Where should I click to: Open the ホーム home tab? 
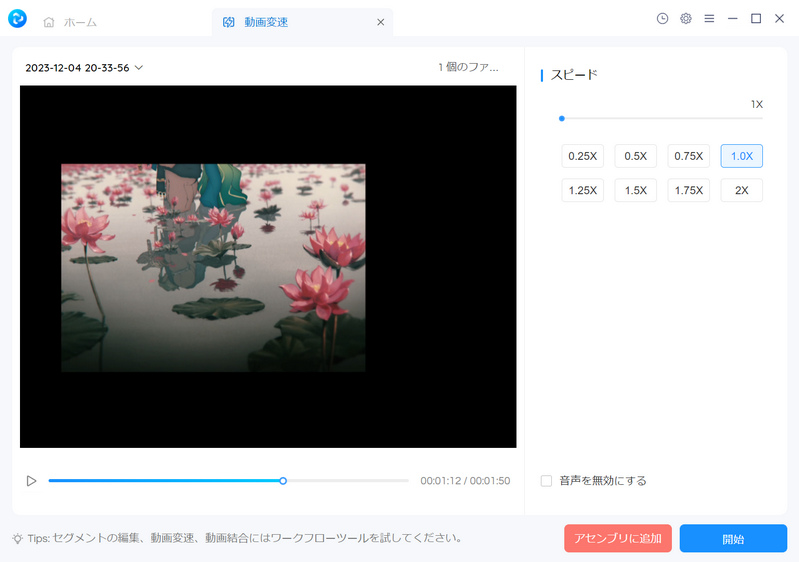point(70,22)
